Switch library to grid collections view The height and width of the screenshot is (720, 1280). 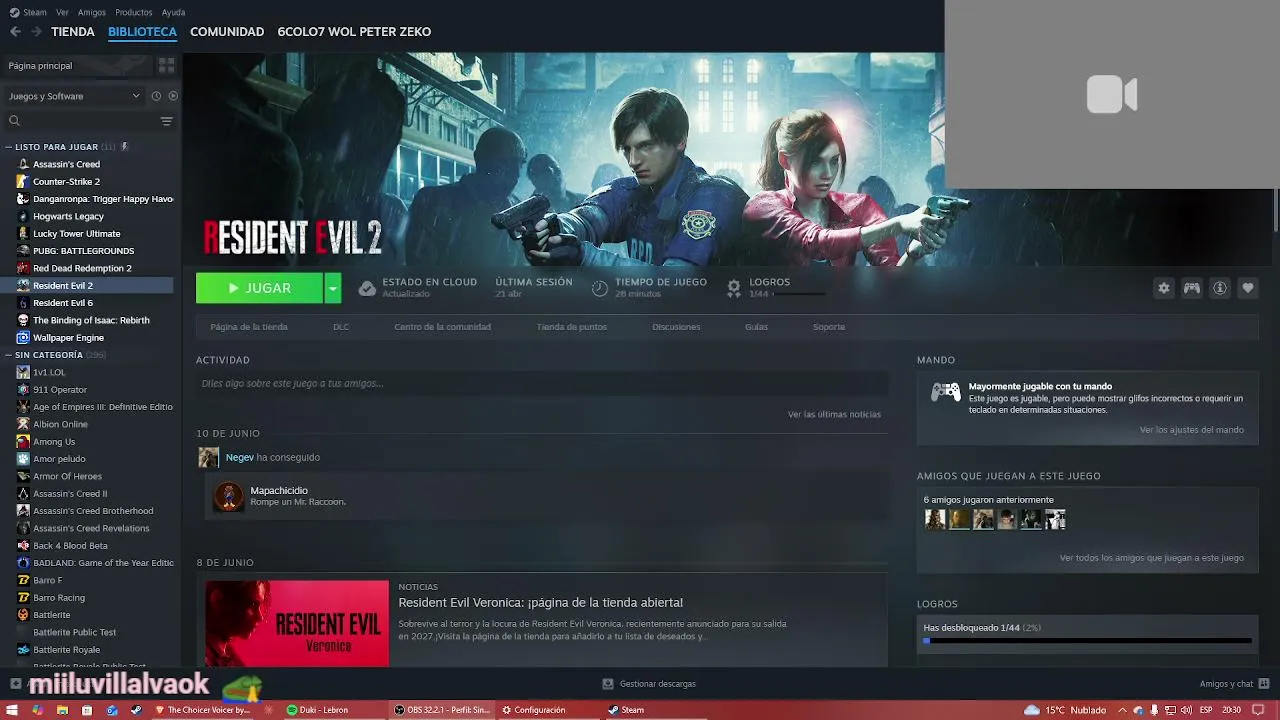pos(166,65)
